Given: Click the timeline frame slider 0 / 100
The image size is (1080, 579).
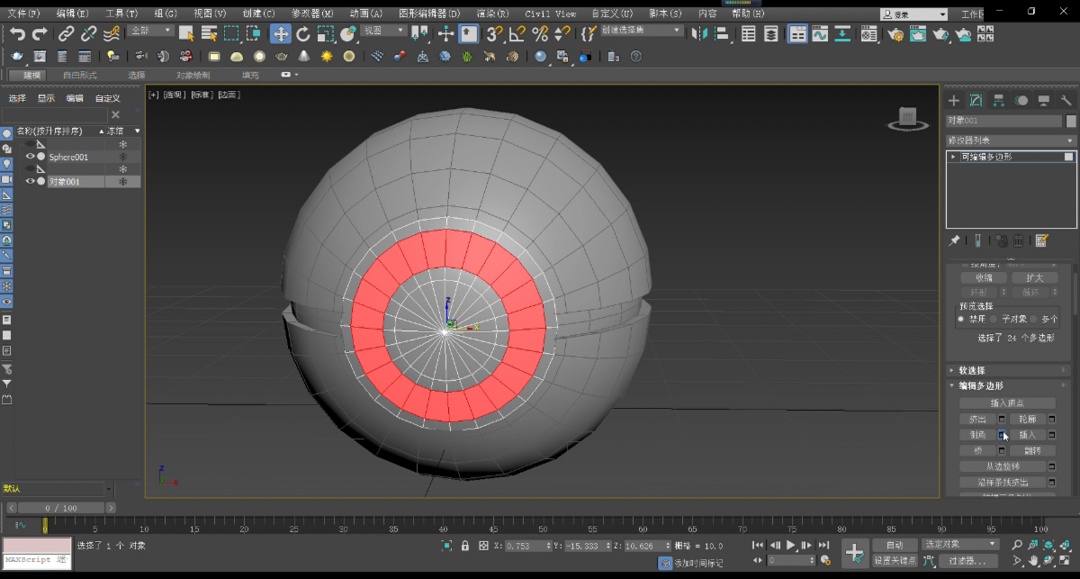Looking at the screenshot, I should [x=60, y=508].
